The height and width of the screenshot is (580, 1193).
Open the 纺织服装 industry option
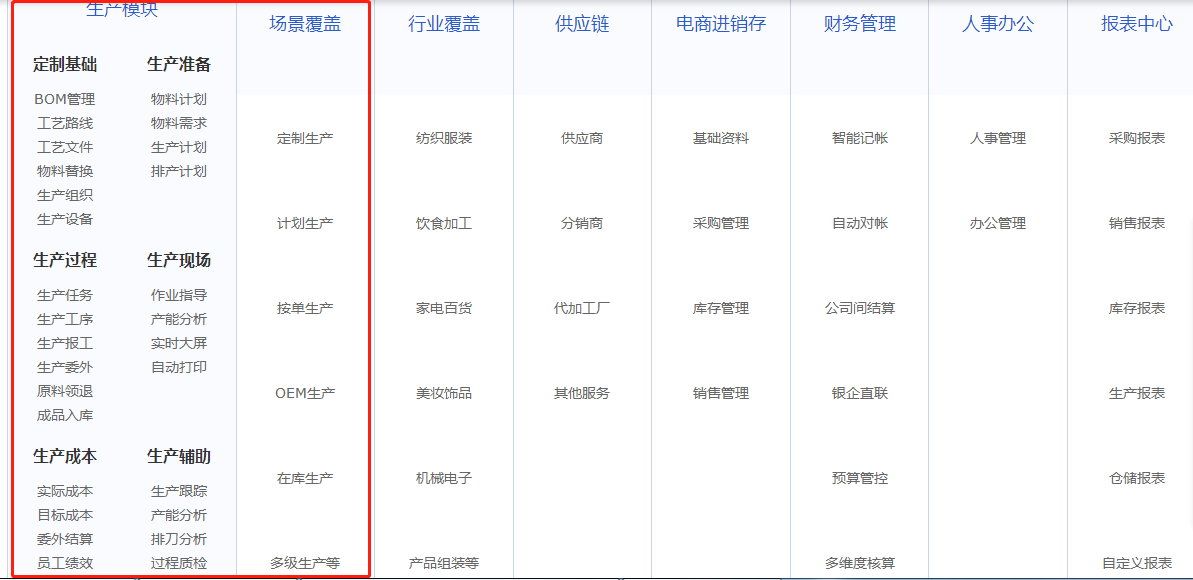(x=441, y=138)
